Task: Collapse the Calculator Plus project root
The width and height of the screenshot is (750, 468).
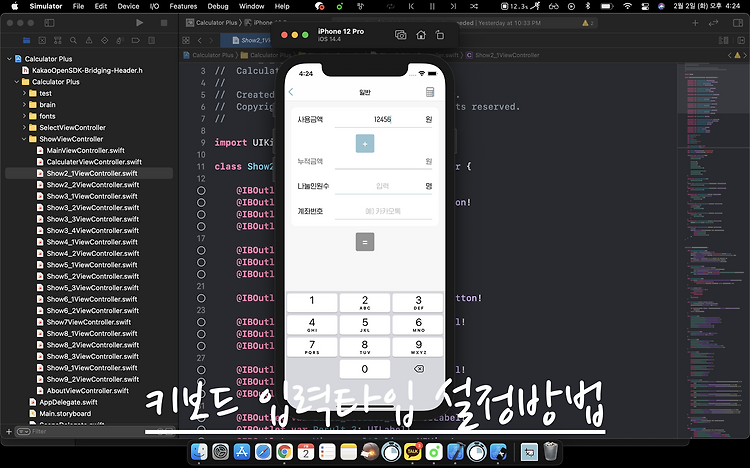Action: click(x=9, y=59)
